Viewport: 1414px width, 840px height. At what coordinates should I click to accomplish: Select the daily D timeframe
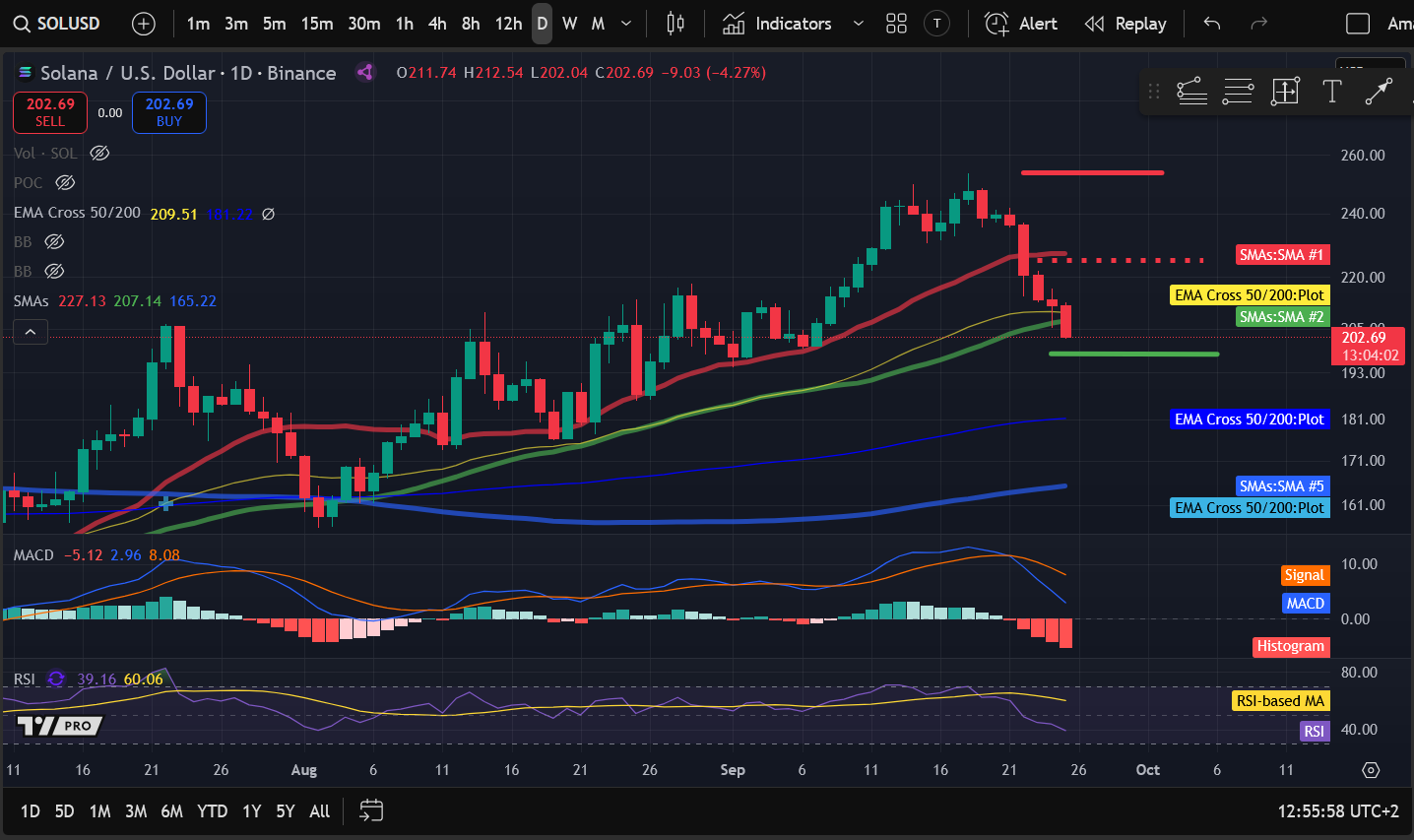[543, 24]
